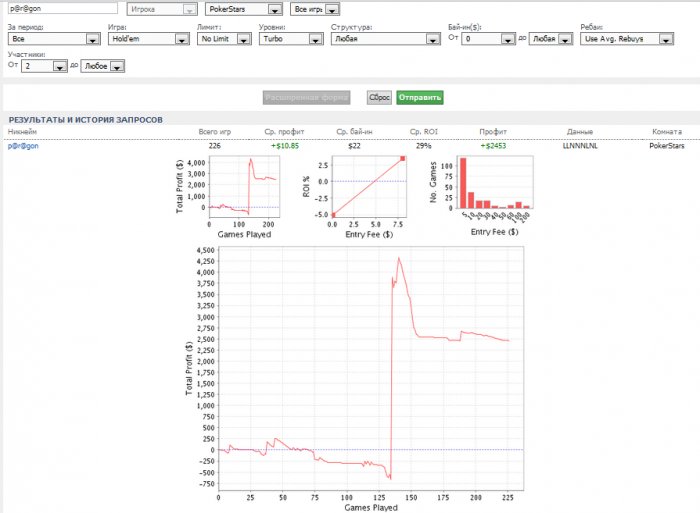
Task: Expand the Hold'em game dropdown
Action: tap(149, 39)
